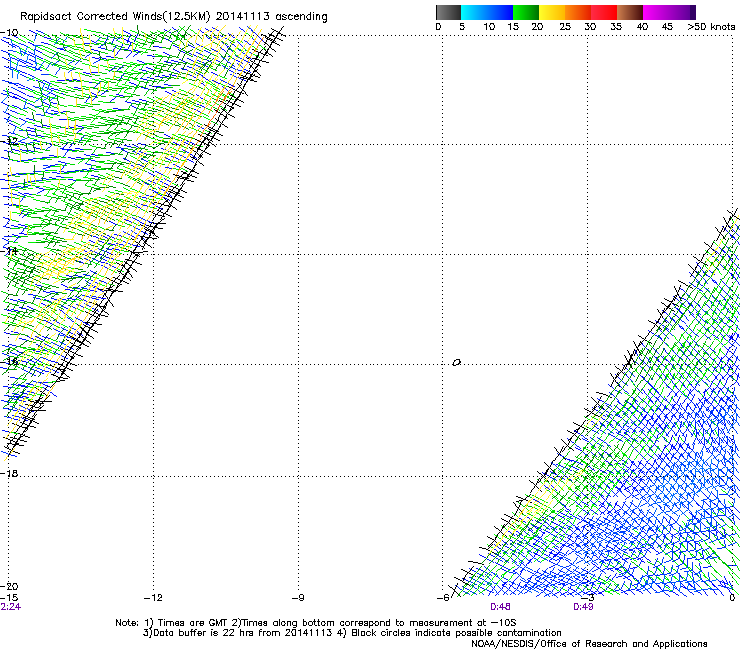740x650 pixels.
Task: Click the '-6' longitude axis label
Action: [443, 598]
